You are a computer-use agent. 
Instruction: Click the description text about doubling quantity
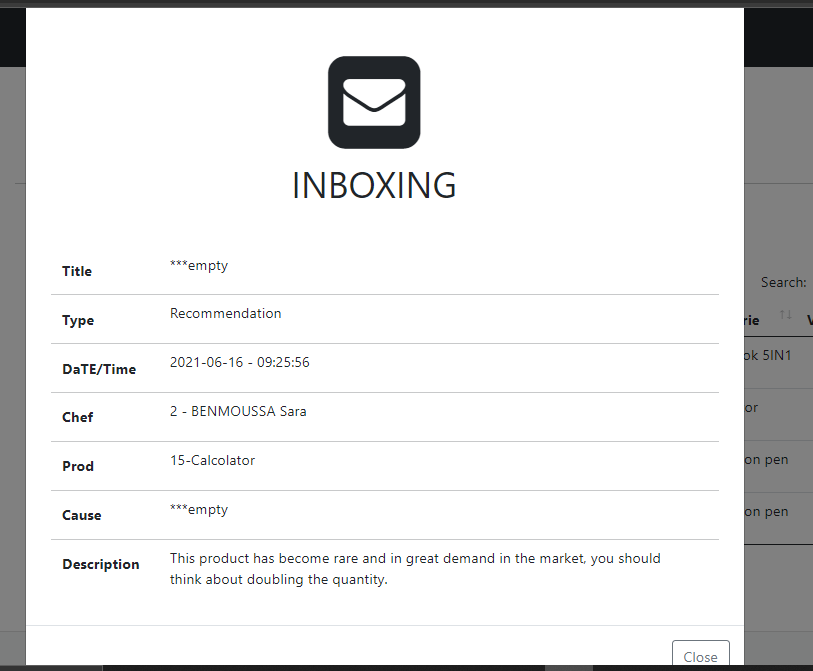(415, 569)
